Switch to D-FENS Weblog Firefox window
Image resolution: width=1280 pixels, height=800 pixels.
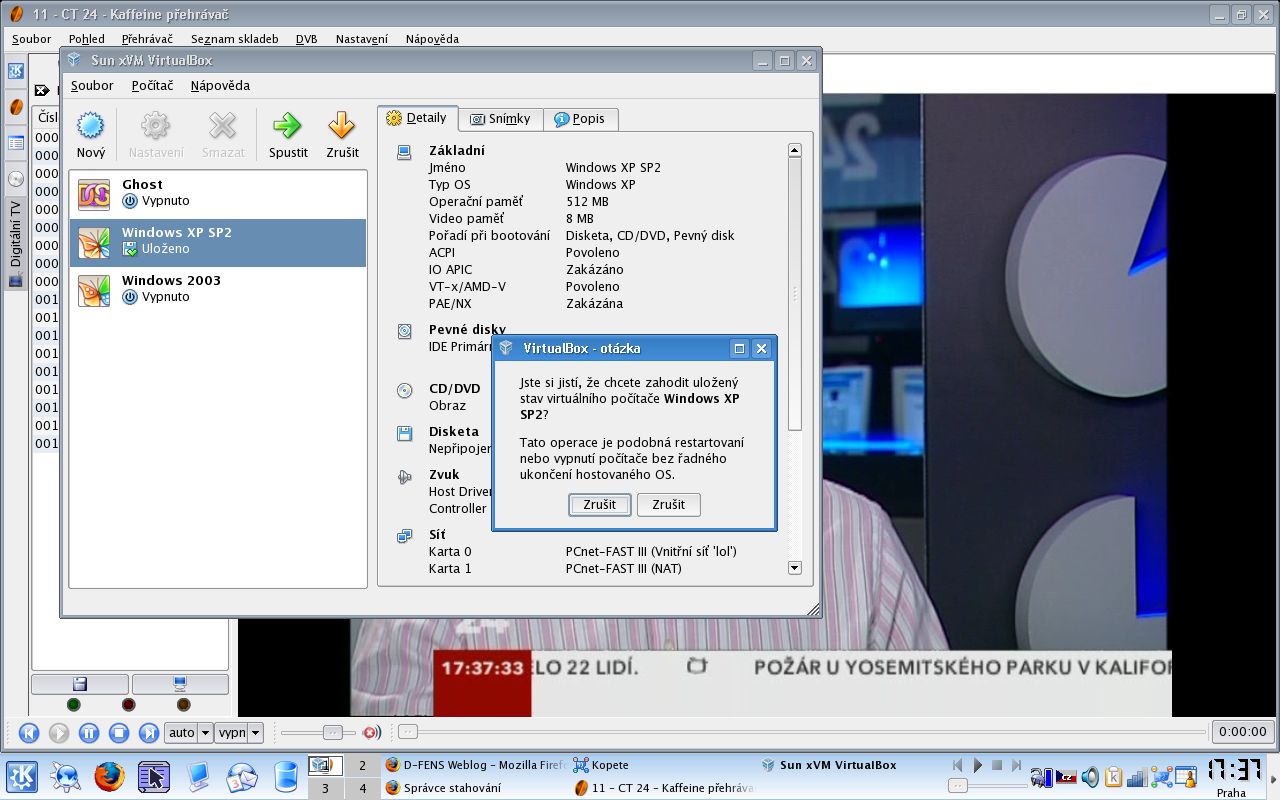pos(475,765)
